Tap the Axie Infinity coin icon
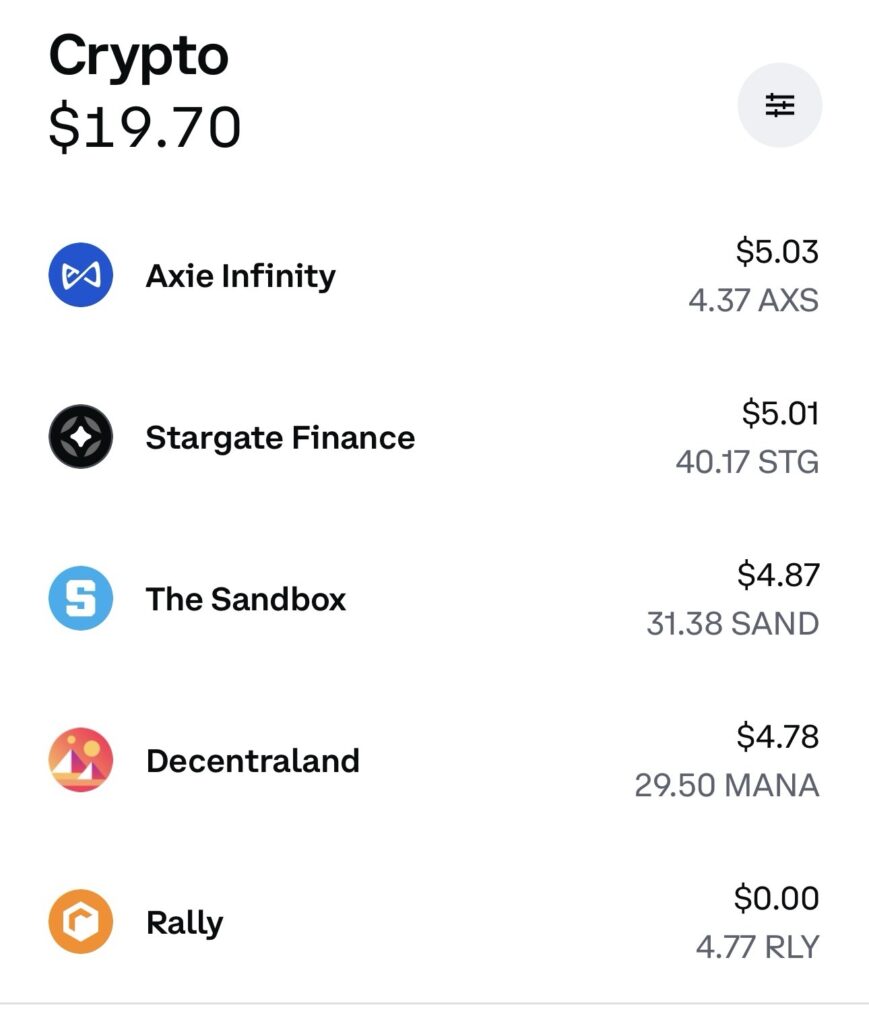Screen dimensions: 869x1024 click(81, 275)
